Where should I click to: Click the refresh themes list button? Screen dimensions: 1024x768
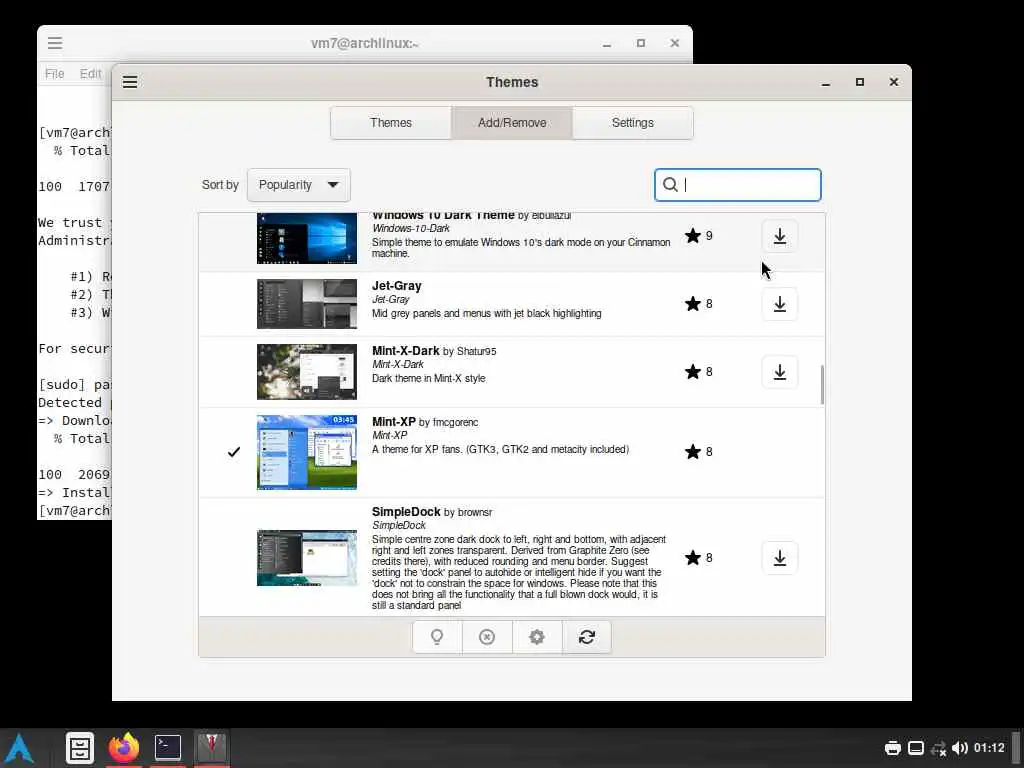click(586, 637)
